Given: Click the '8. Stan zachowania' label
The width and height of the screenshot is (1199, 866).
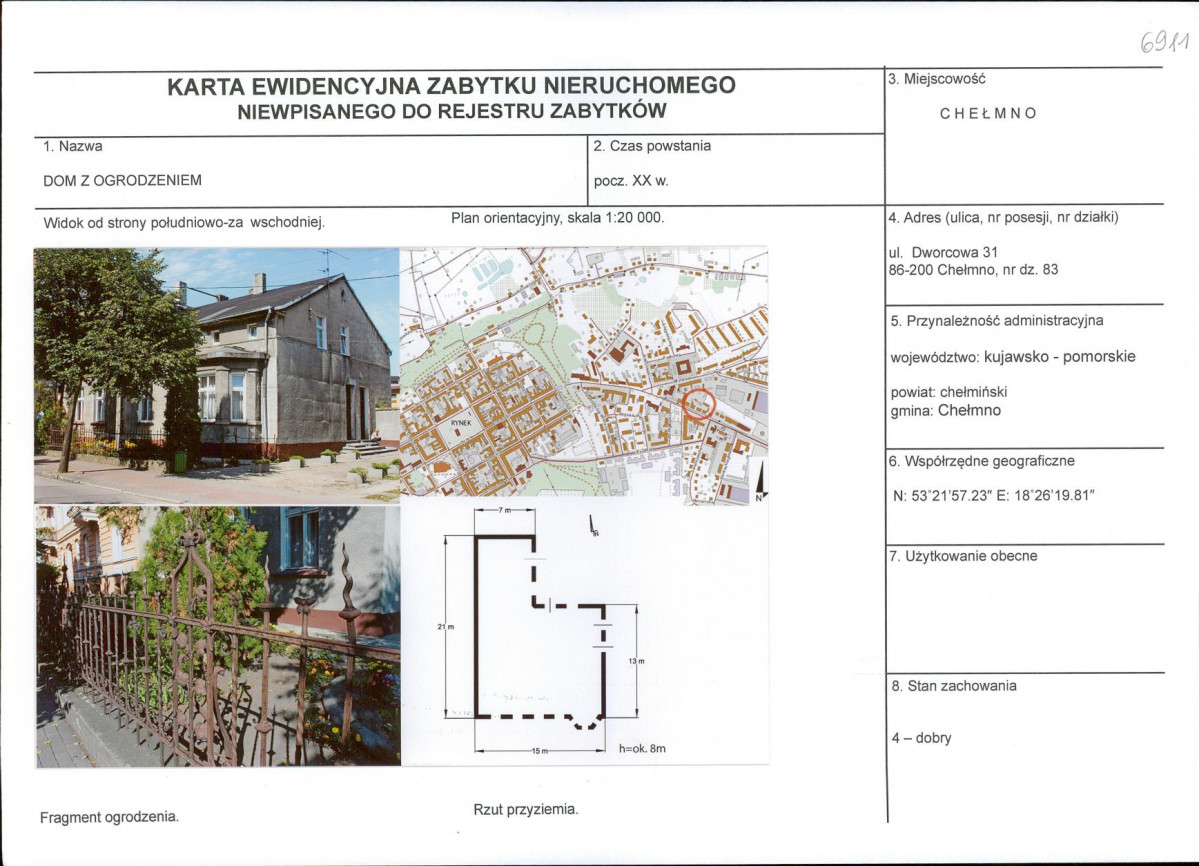Looking at the screenshot, I should (954, 686).
